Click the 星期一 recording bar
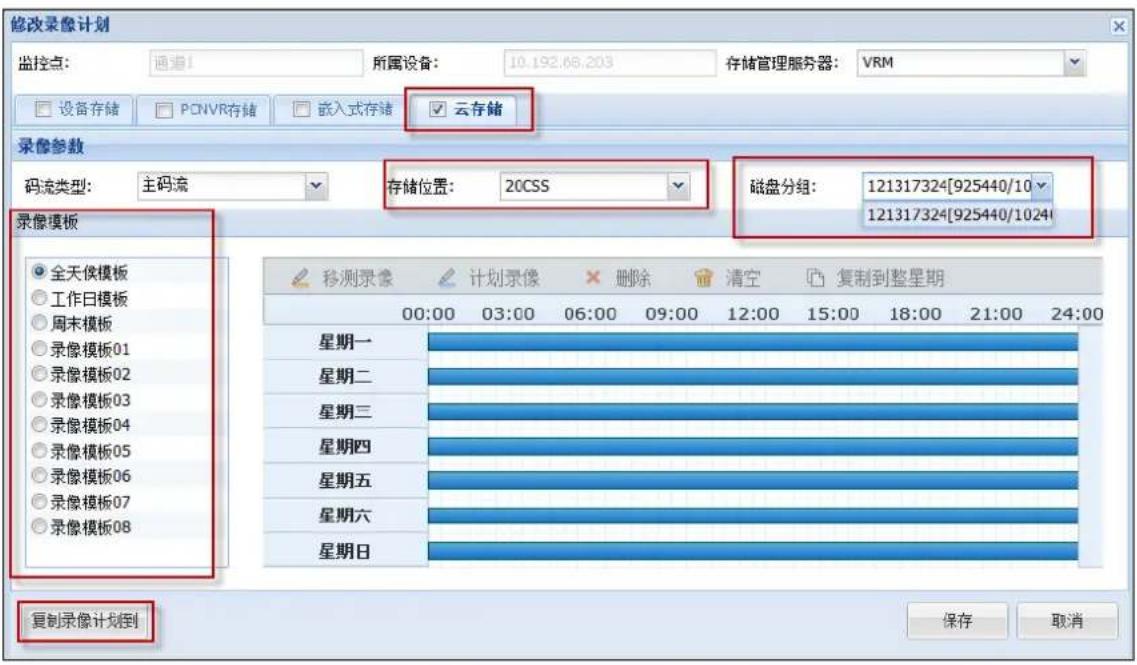The width and height of the screenshot is (1137, 665). pos(753,342)
